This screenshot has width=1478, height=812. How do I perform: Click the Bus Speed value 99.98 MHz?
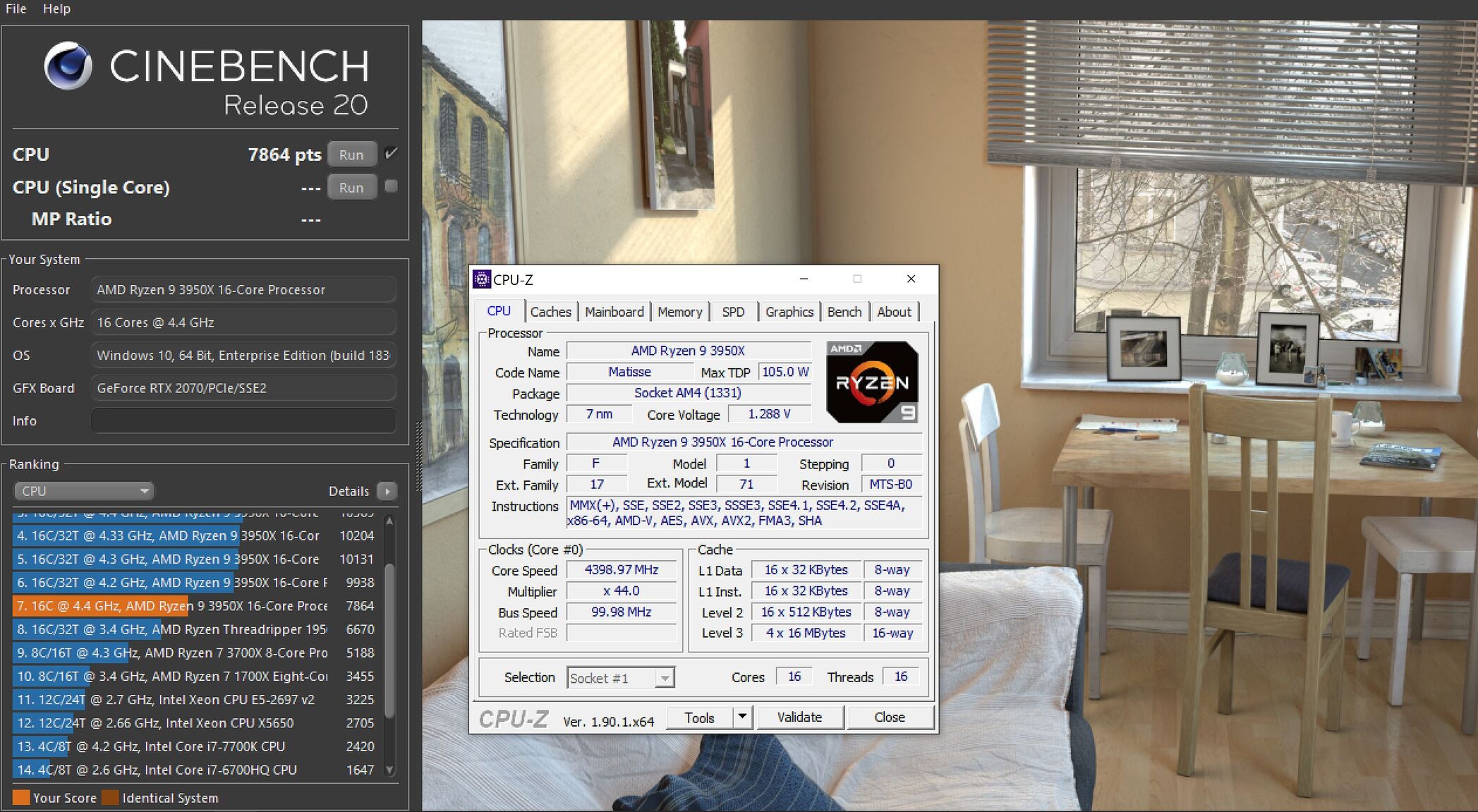pos(622,612)
